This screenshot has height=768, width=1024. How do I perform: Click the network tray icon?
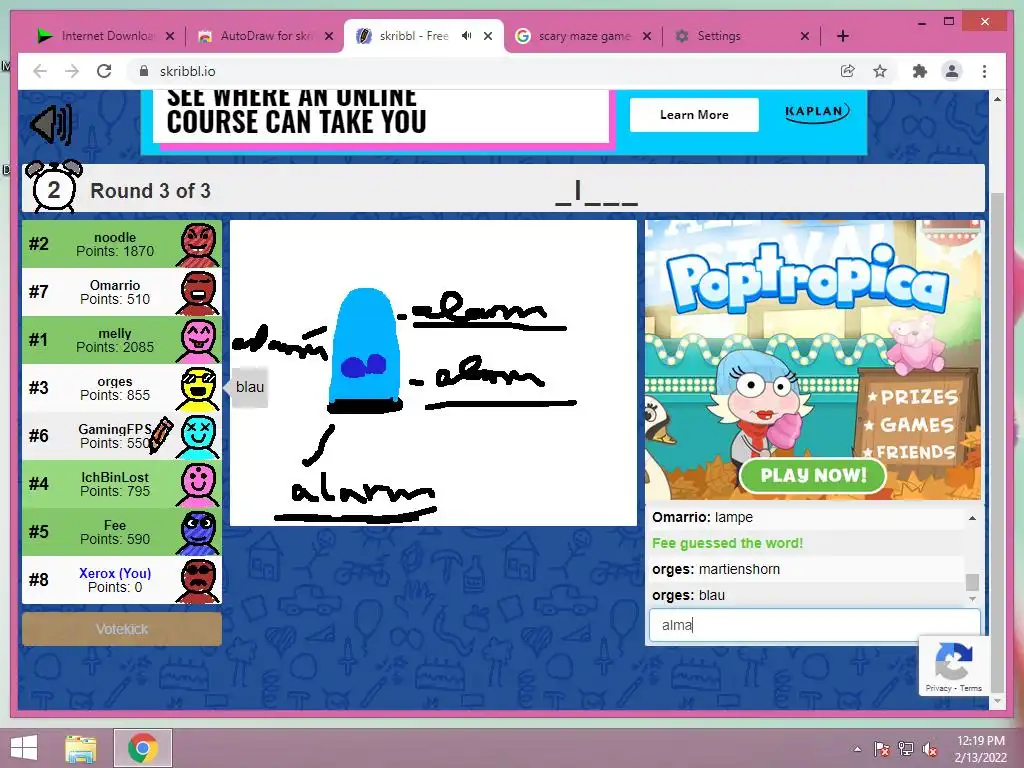pyautogui.click(x=906, y=749)
